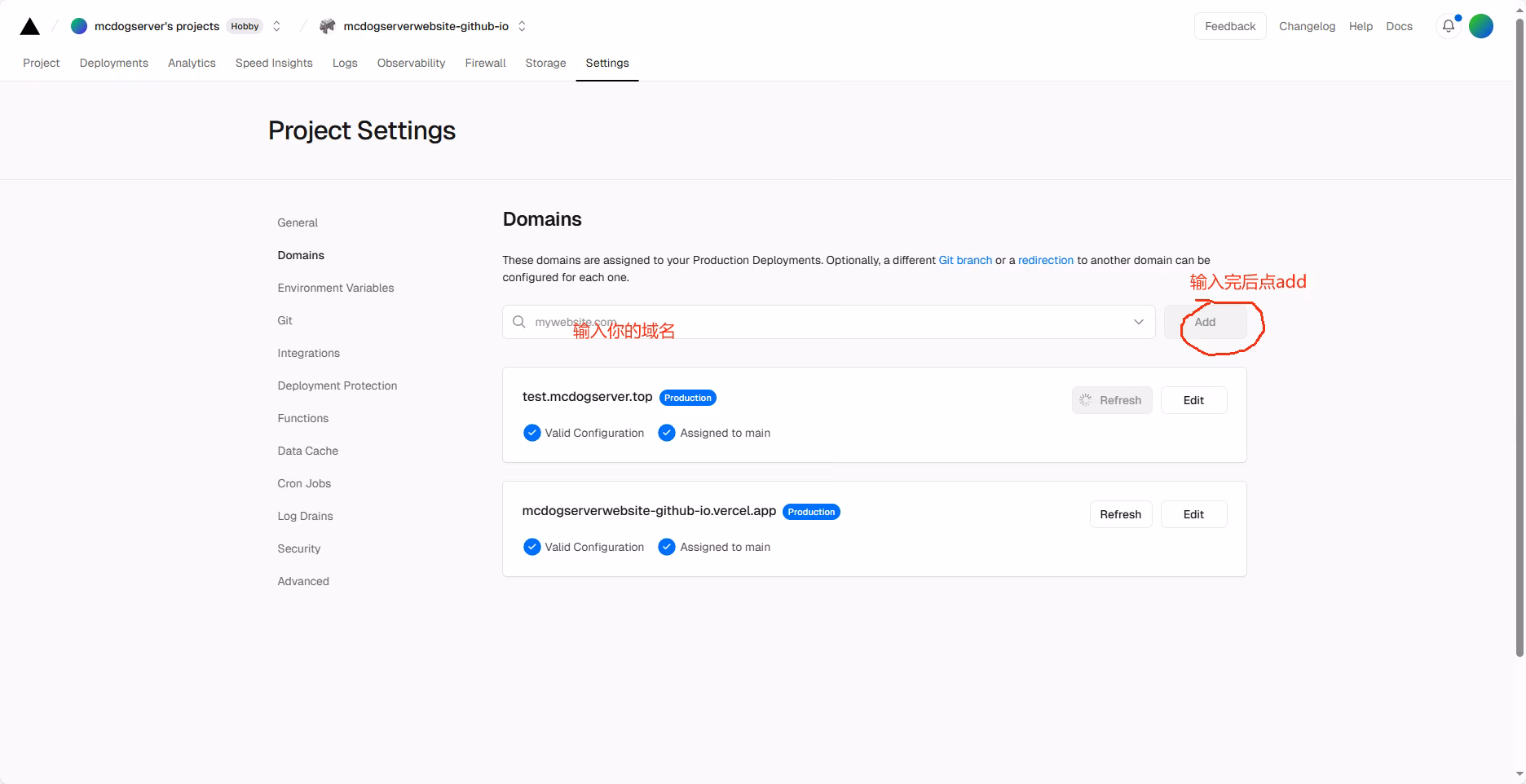Open the Firewall tab
Viewport: 1526px width, 784px height.
pyautogui.click(x=485, y=63)
